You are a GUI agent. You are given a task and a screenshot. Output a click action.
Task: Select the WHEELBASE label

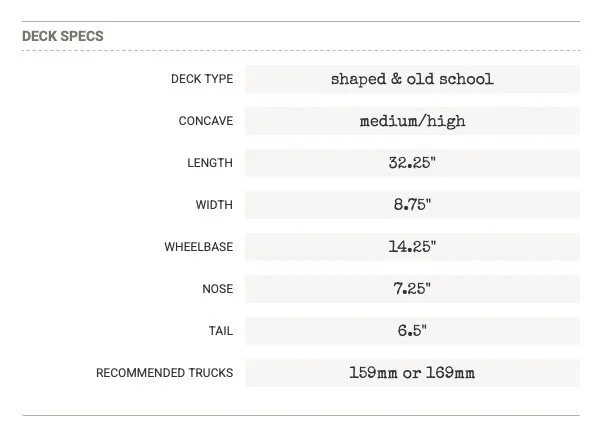pos(199,247)
